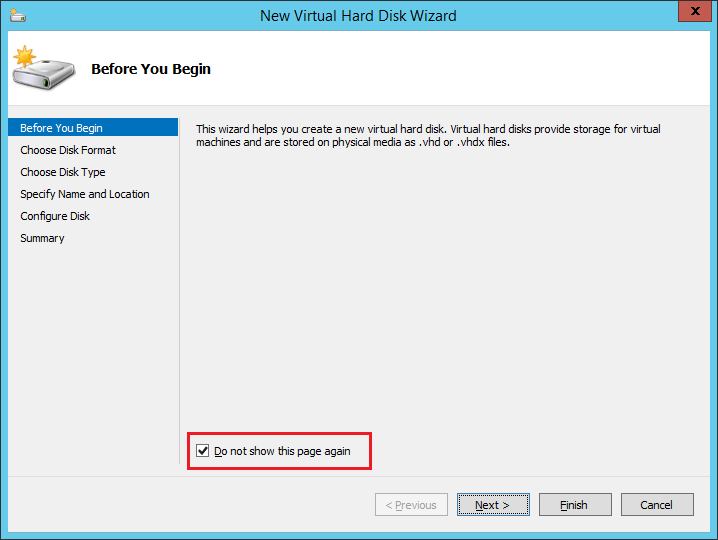Go to the Choose Disk Format step
718x540 pixels.
pos(68,150)
